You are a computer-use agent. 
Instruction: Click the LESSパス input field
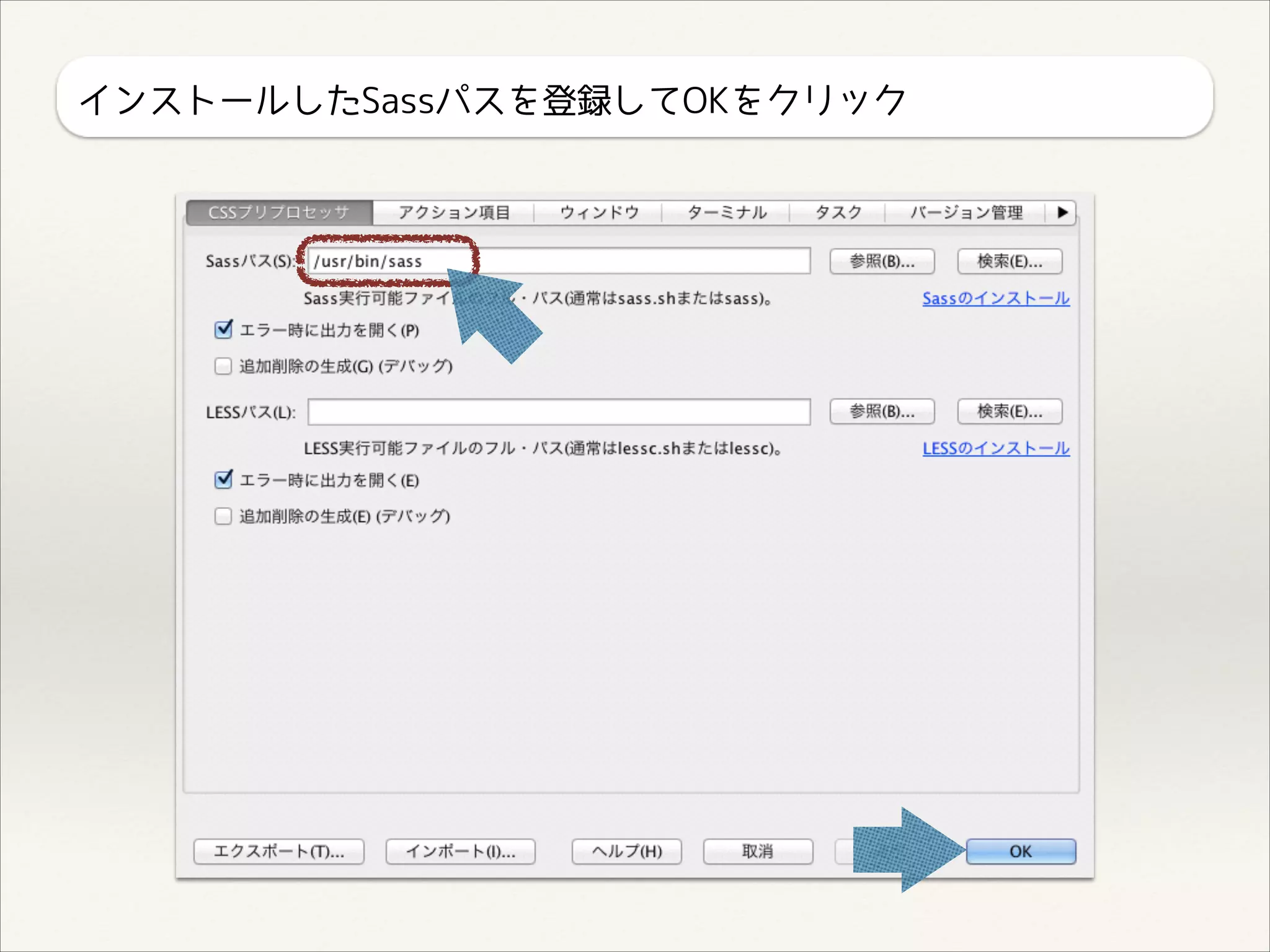coord(559,412)
